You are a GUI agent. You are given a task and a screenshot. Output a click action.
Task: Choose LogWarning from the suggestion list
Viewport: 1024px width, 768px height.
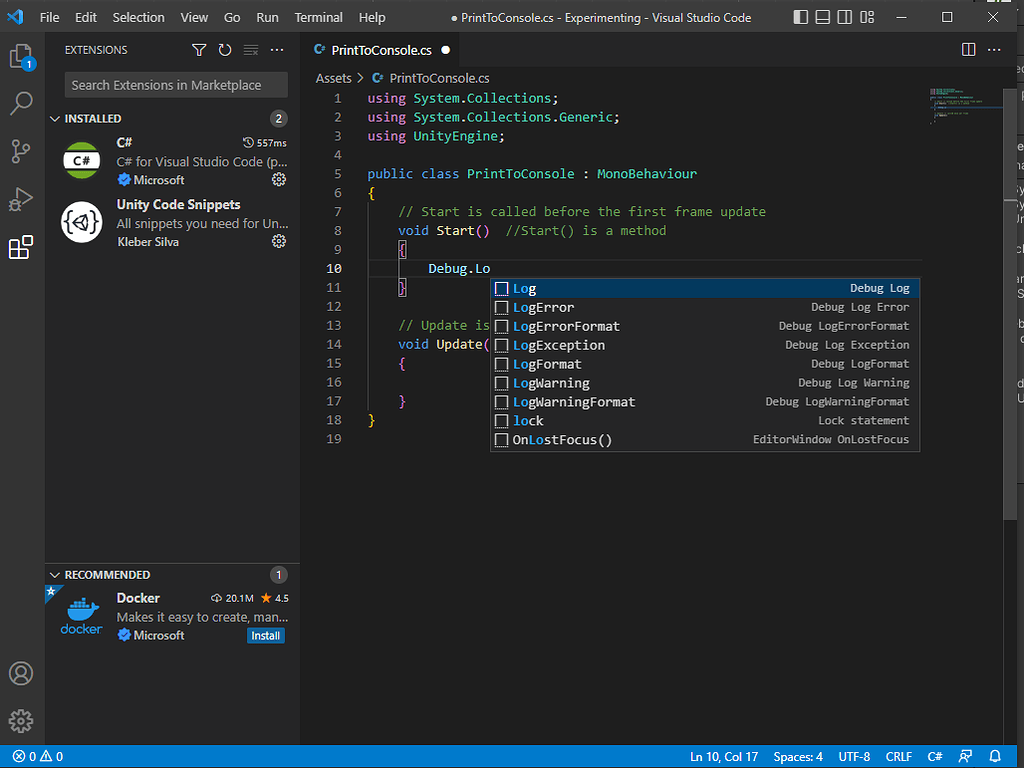point(551,383)
